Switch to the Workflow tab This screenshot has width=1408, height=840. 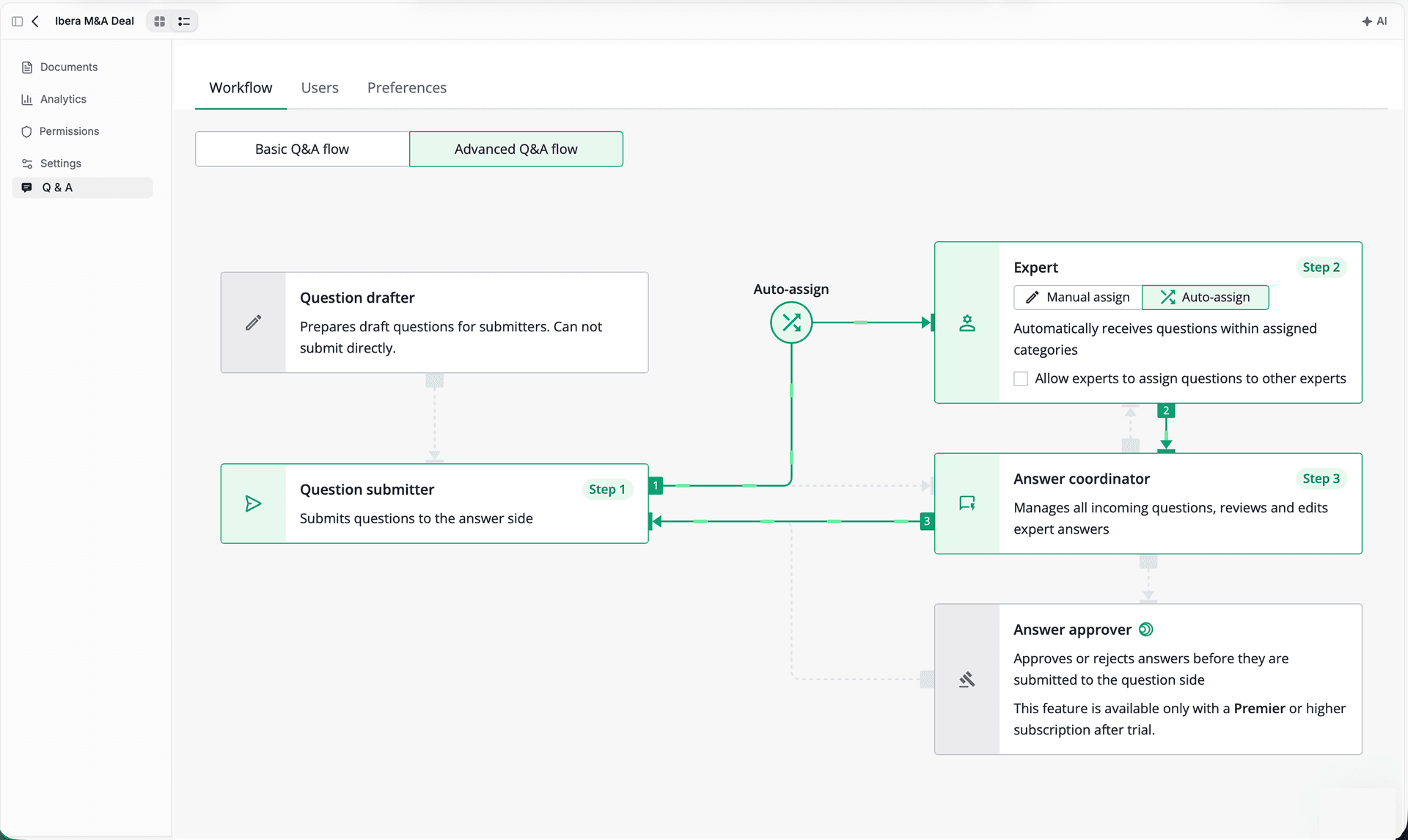point(241,87)
